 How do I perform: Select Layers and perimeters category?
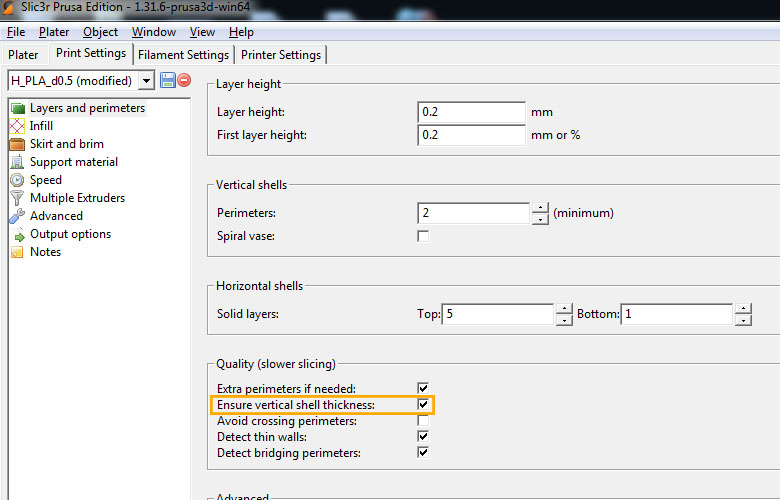pos(88,108)
